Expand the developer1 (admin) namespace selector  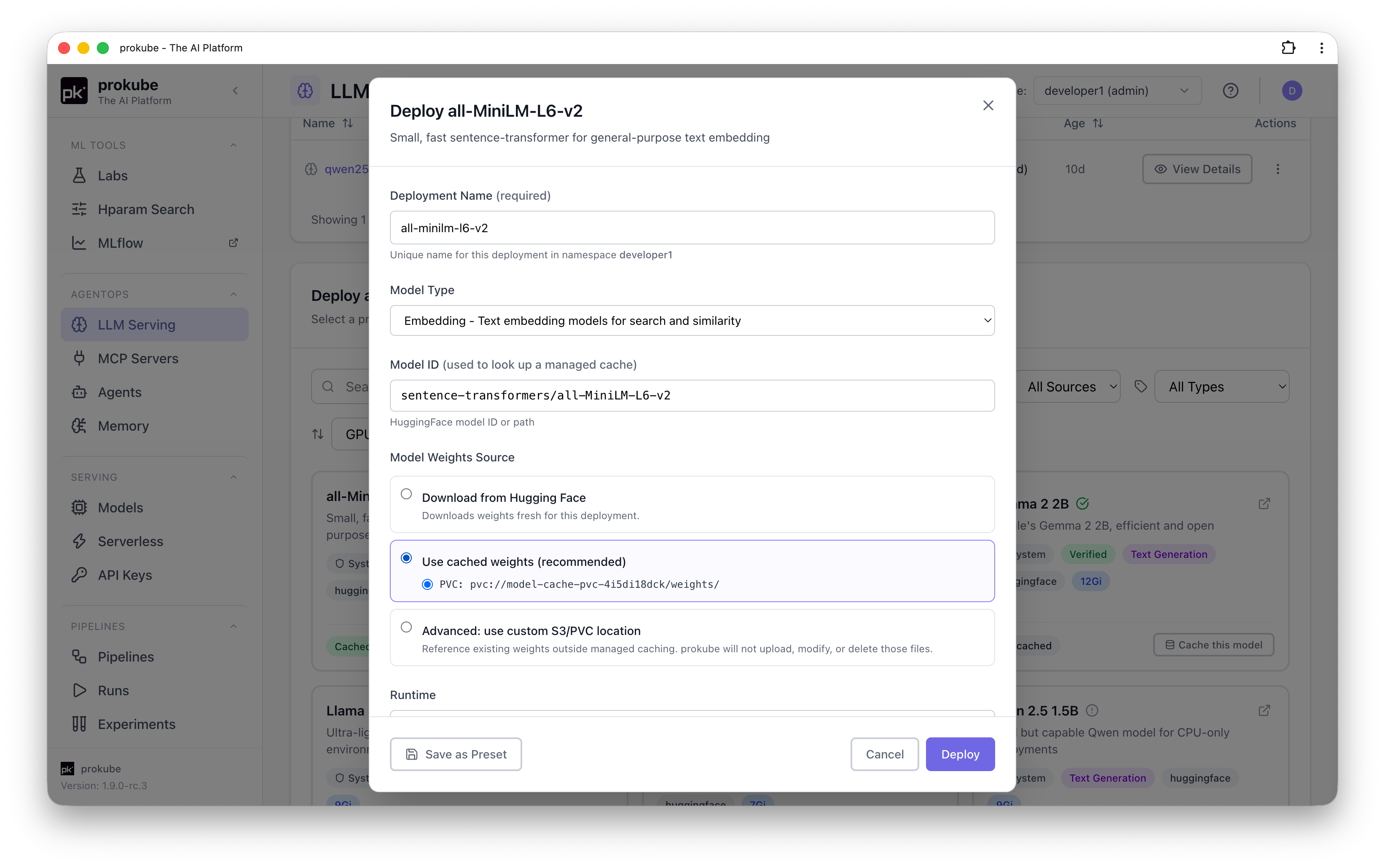(x=1117, y=91)
